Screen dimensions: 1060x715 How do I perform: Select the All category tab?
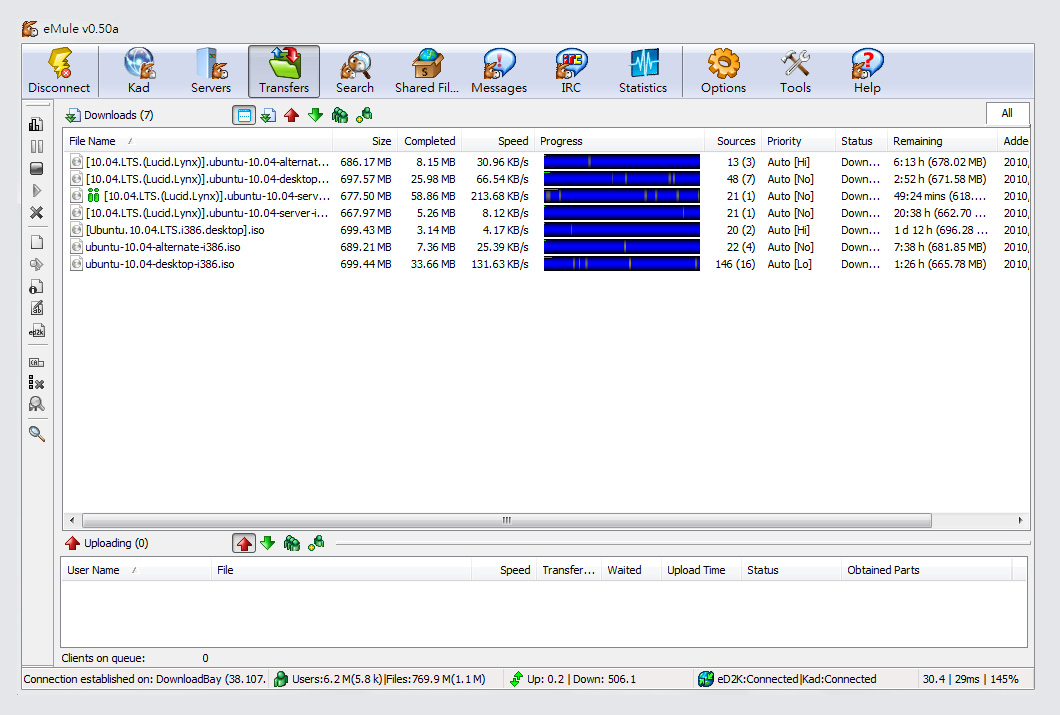tap(1007, 113)
